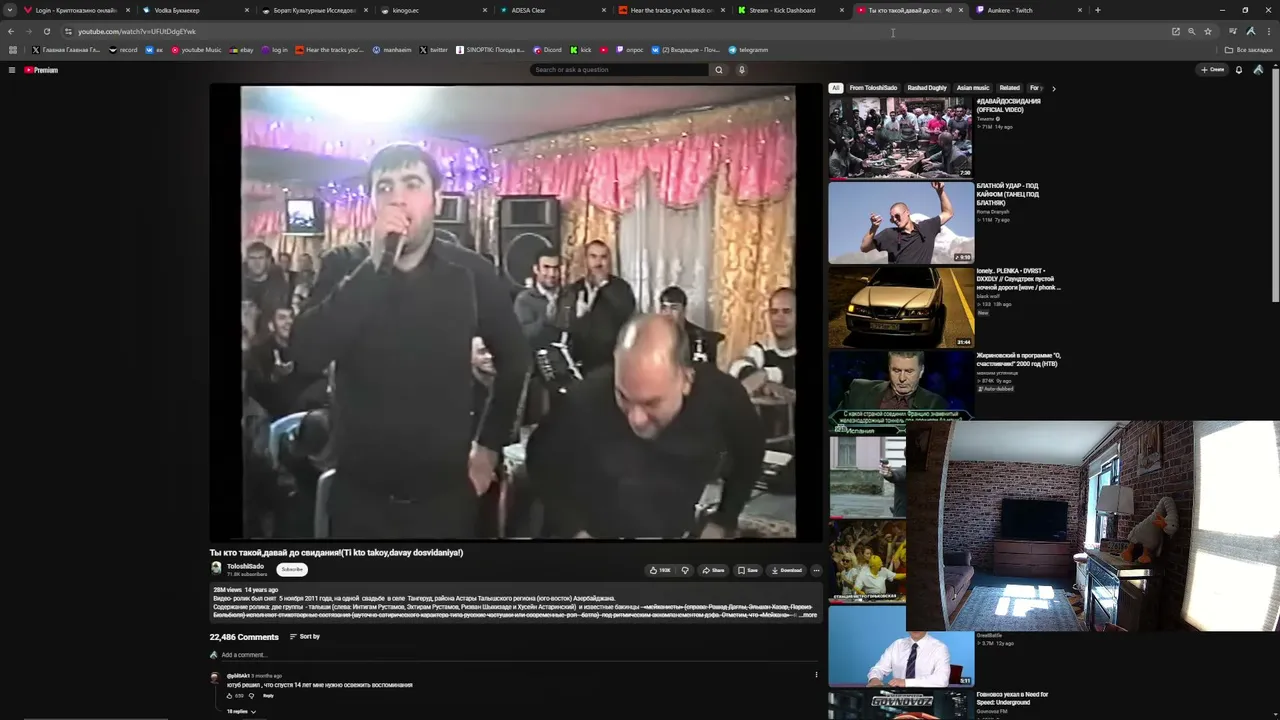Switch to the Hear the tracks you've liked tab

[669, 10]
